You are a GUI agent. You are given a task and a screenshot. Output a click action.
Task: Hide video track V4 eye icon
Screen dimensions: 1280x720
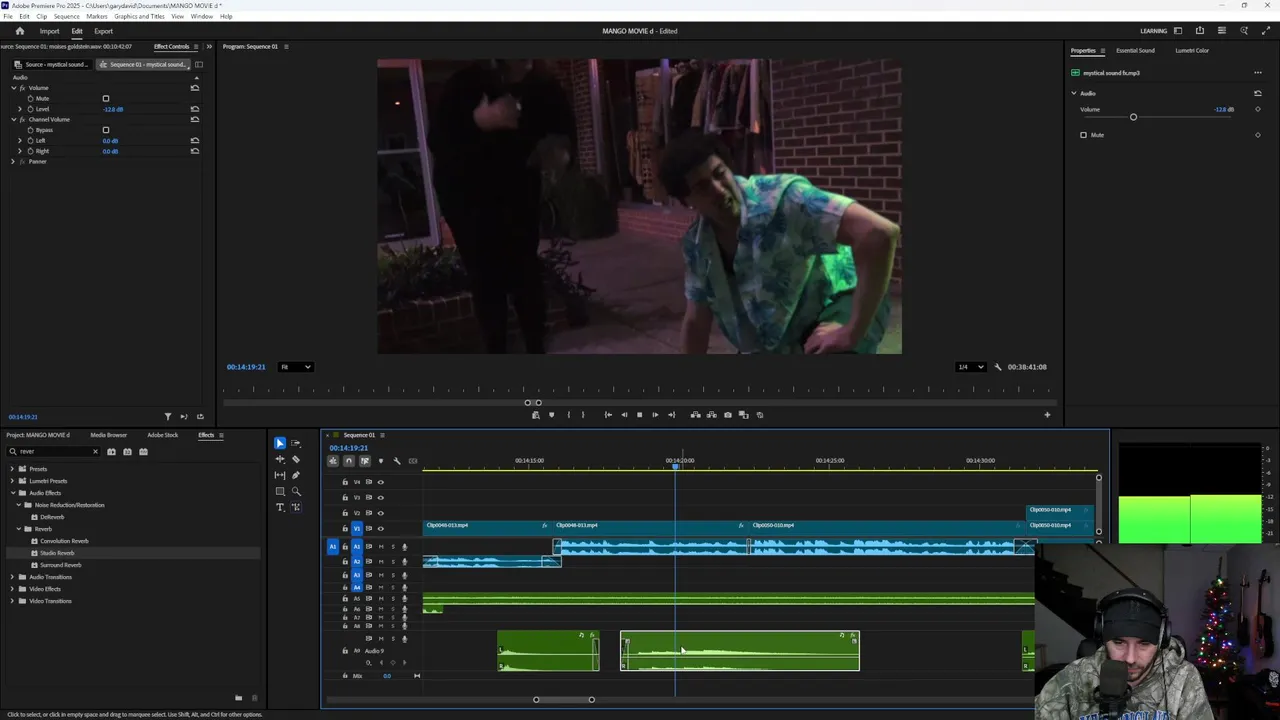[x=380, y=482]
